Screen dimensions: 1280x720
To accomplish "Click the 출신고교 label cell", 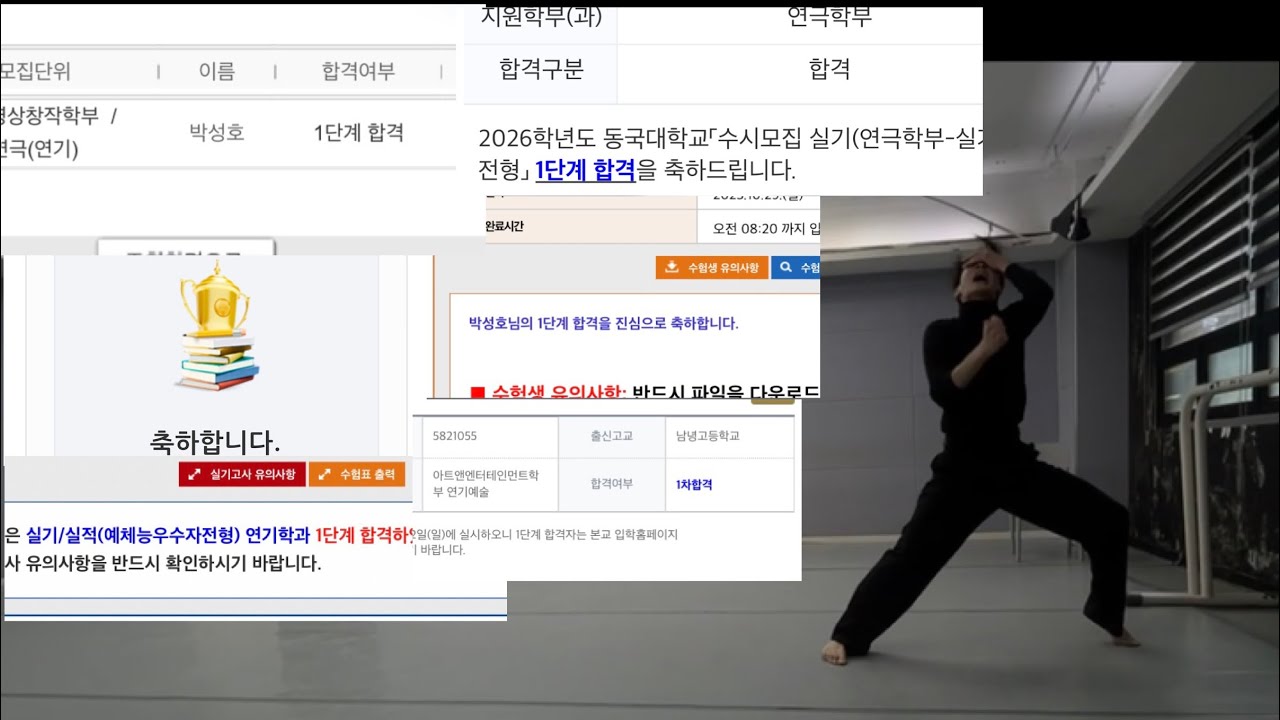I will pos(611,436).
